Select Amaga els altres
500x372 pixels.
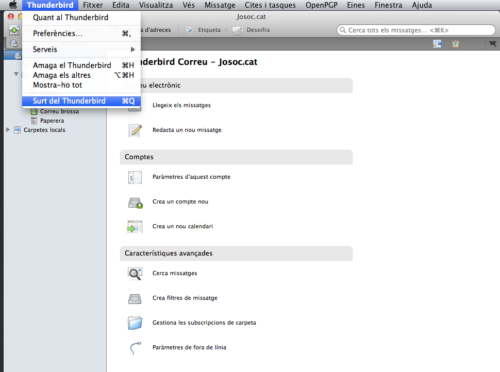[81, 75]
